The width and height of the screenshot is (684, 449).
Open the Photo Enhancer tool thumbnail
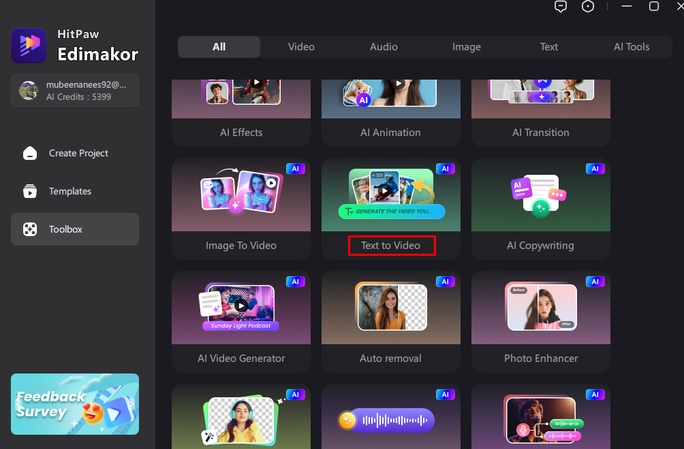tap(541, 308)
